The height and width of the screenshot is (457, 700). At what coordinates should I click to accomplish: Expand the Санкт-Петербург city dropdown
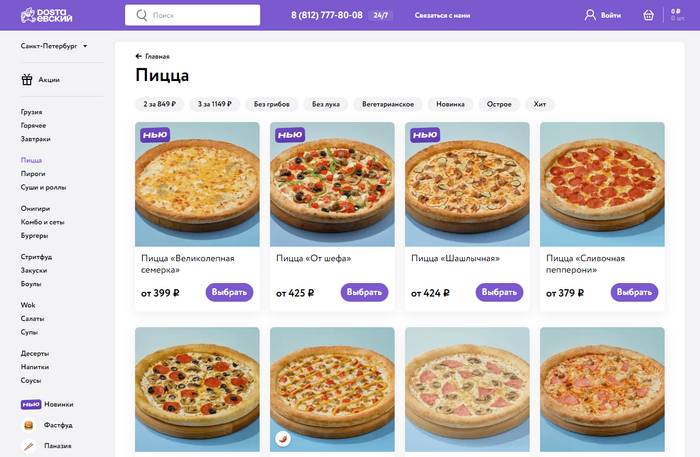(x=54, y=46)
